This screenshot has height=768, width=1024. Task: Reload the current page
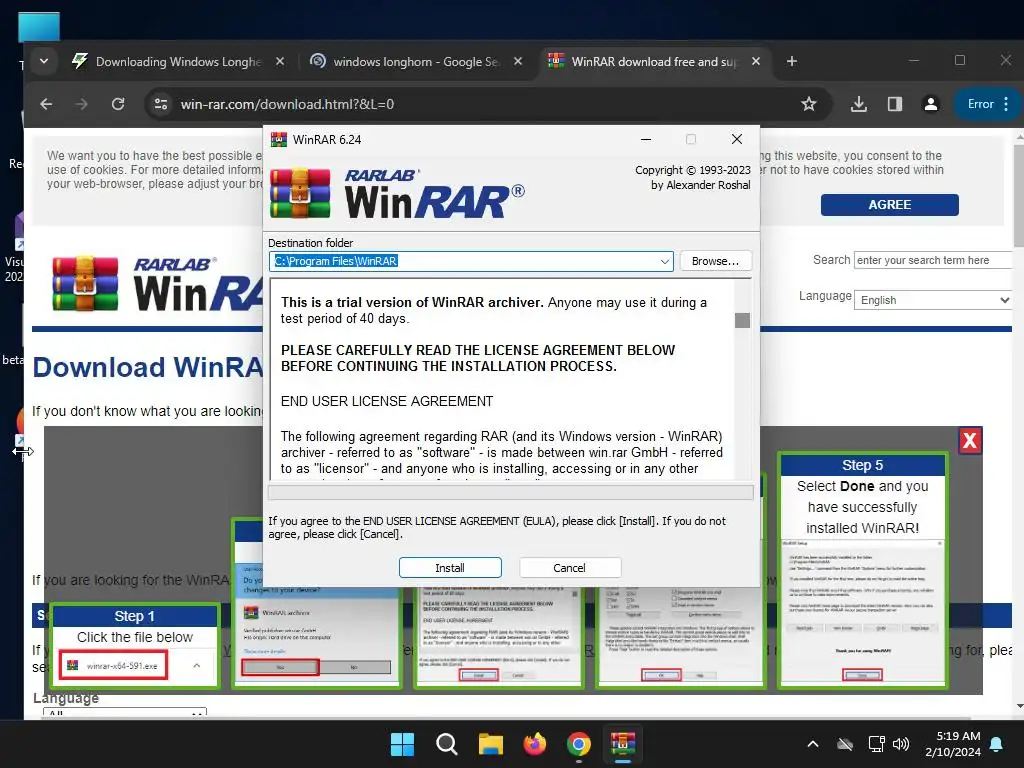tap(118, 104)
